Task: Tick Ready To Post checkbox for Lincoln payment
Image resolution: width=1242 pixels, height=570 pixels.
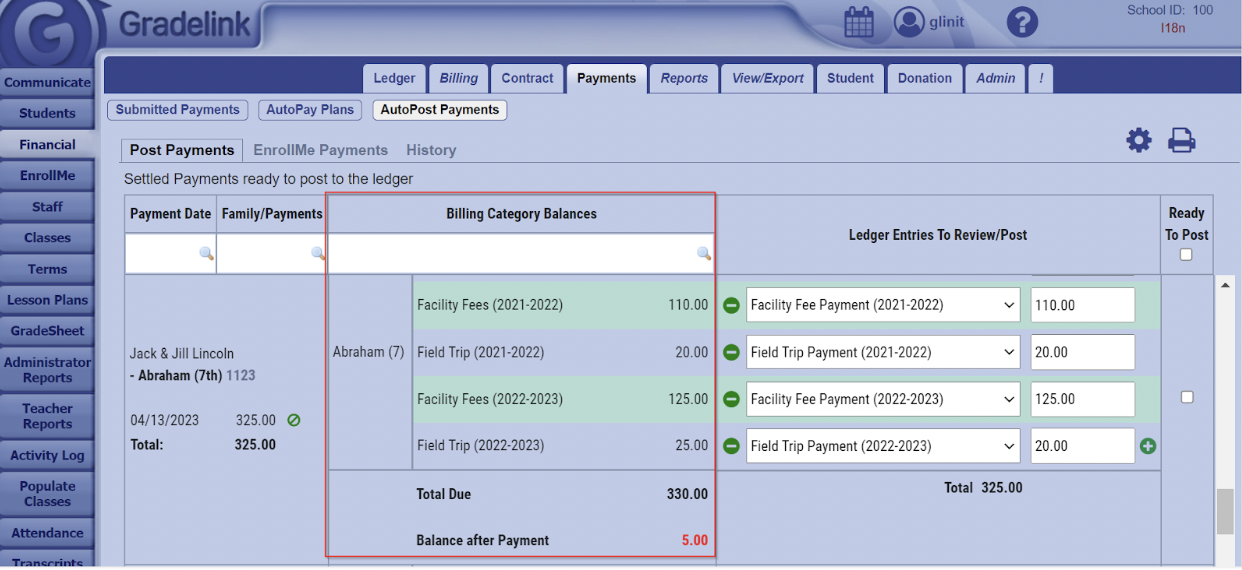Action: click(x=1187, y=397)
